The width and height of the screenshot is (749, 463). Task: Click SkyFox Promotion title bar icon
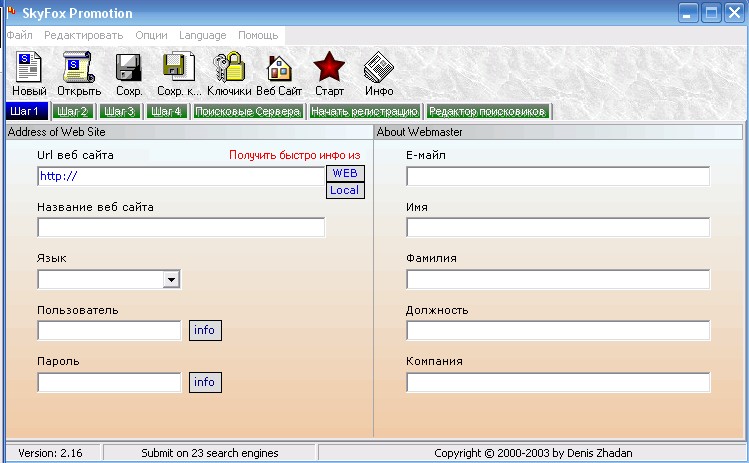tap(11, 11)
